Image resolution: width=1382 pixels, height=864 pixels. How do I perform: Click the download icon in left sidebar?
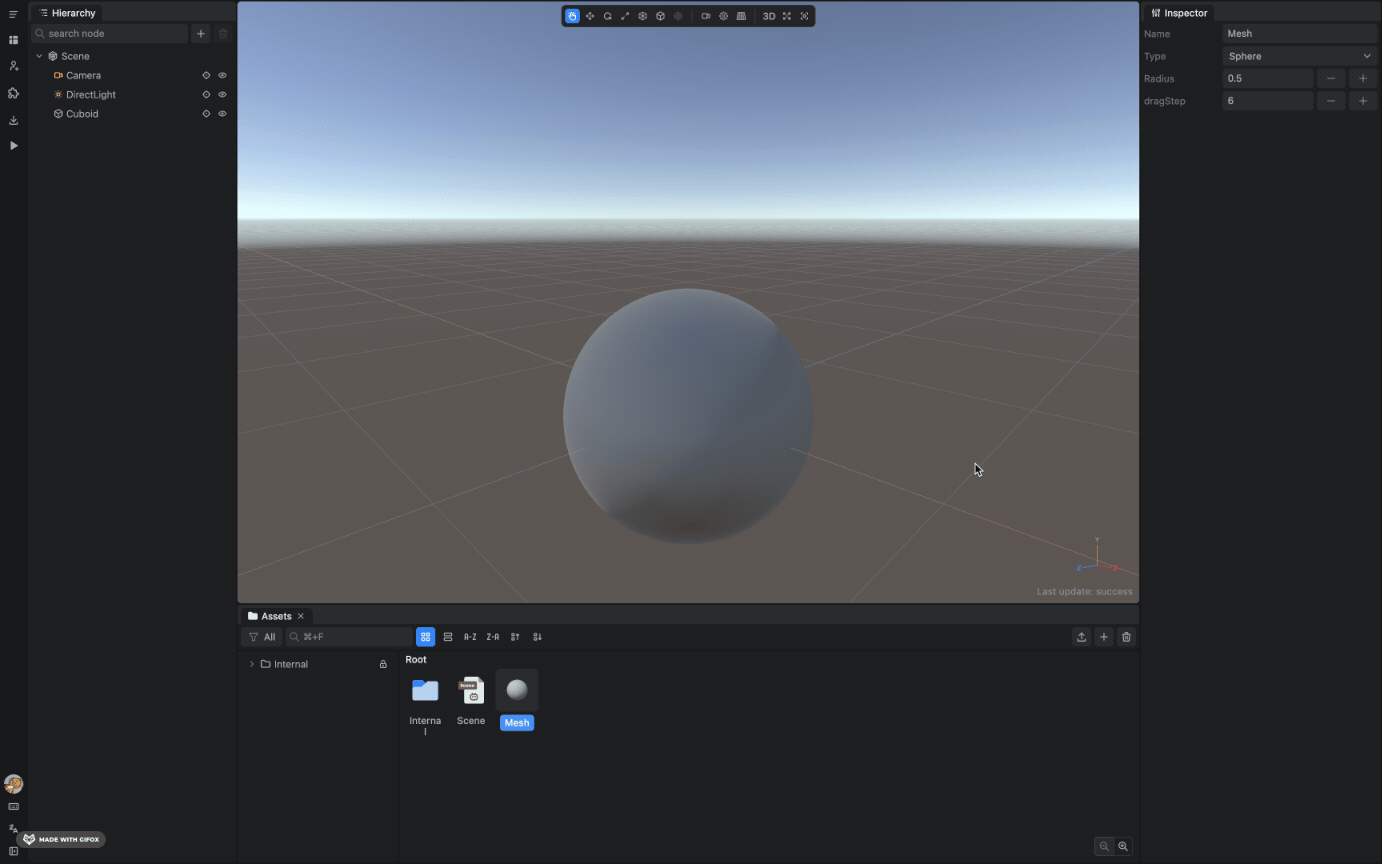tap(13, 120)
